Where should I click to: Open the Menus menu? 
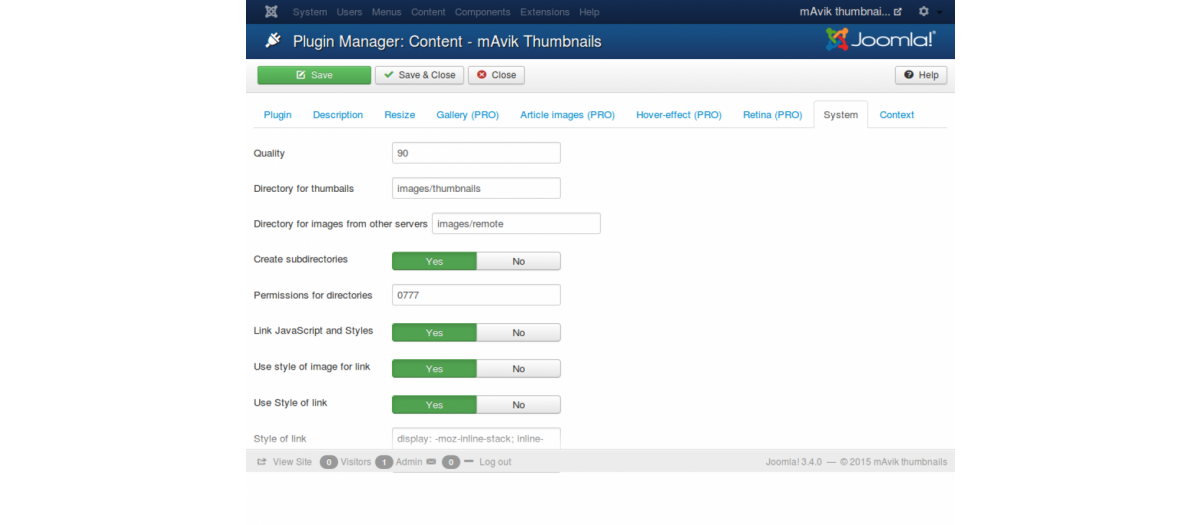[x=387, y=12]
